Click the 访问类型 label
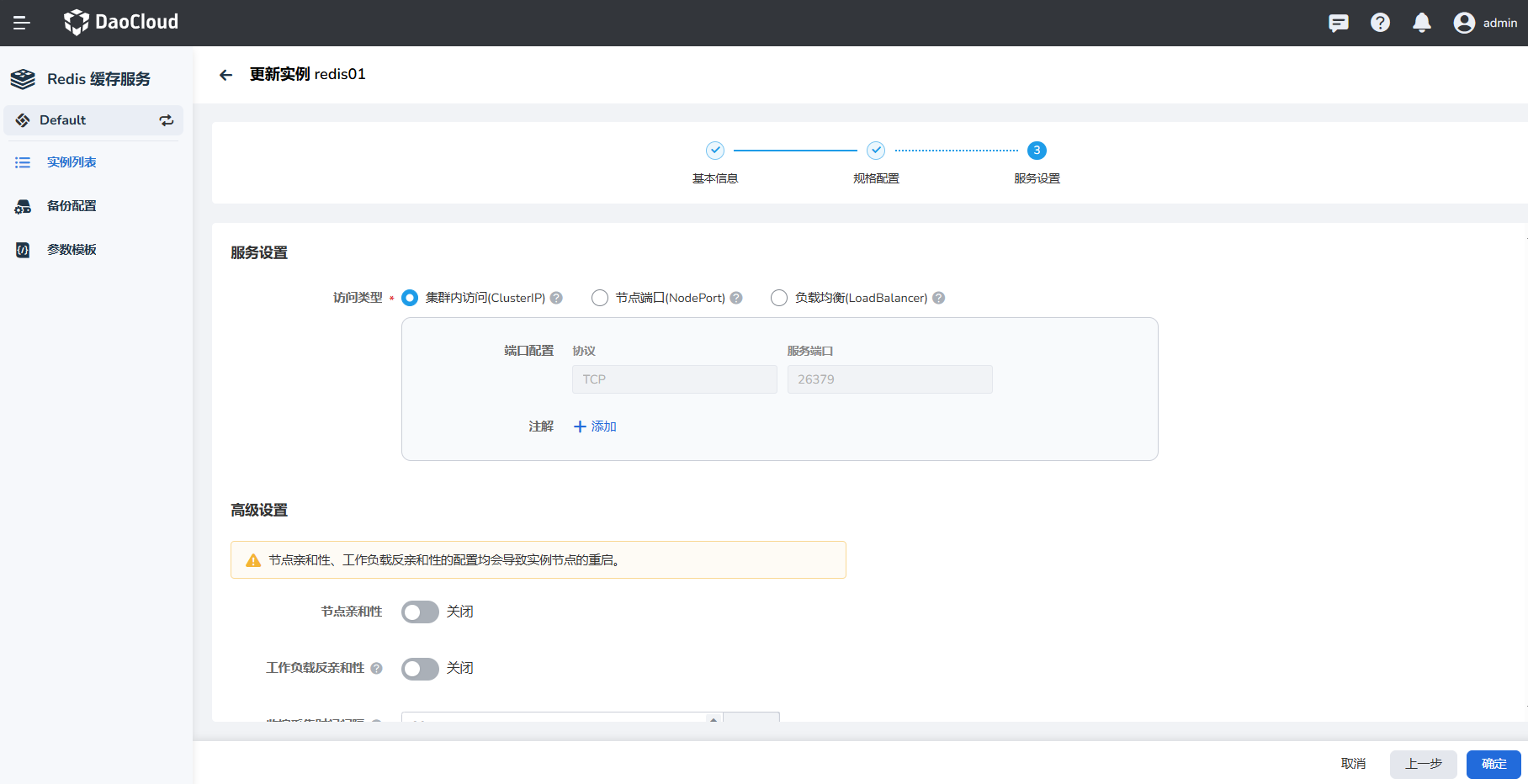This screenshot has width=1528, height=784. 358,298
